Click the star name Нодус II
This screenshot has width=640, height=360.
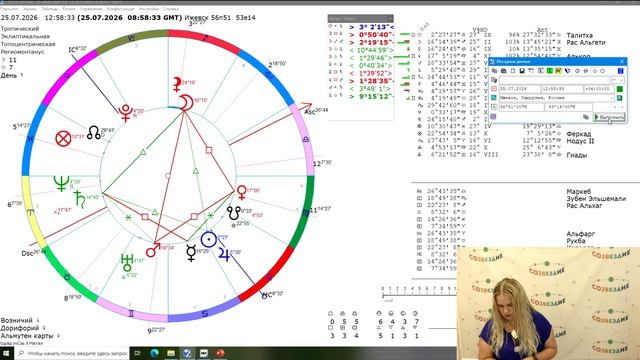pos(580,141)
